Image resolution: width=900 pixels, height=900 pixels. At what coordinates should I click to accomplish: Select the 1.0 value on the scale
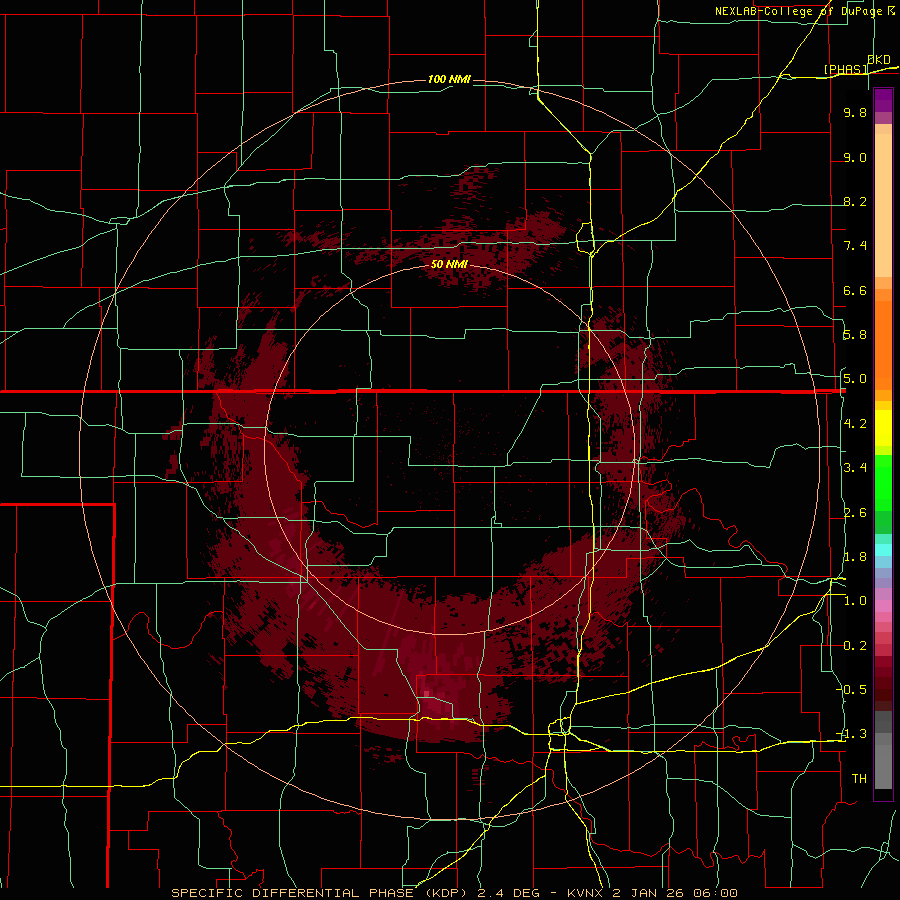tap(855, 602)
